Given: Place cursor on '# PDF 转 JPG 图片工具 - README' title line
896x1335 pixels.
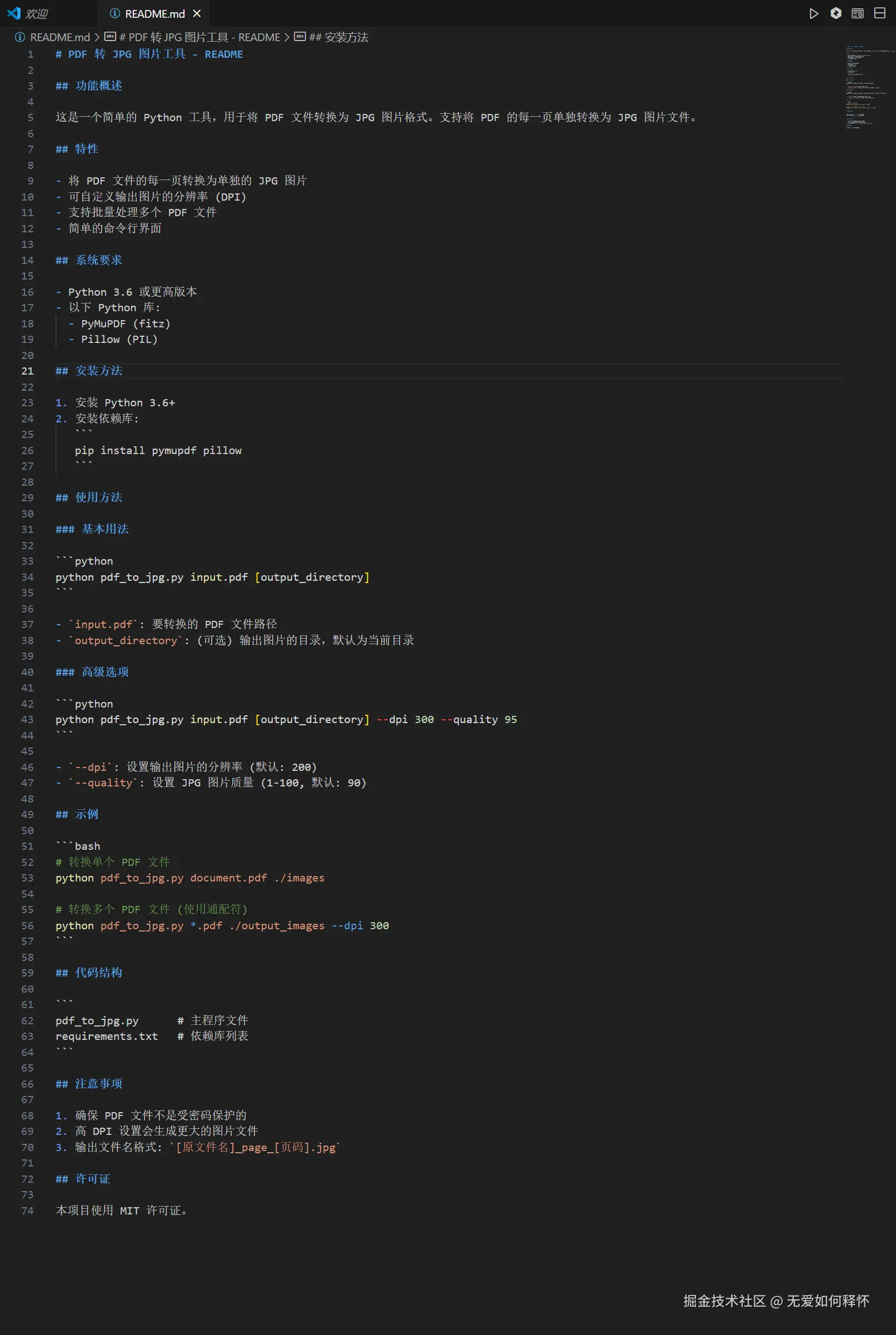Looking at the screenshot, I should (149, 54).
